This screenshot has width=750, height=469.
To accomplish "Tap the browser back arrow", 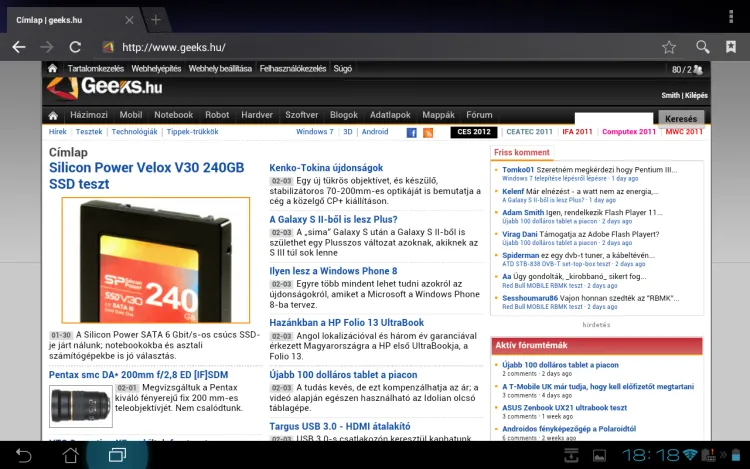I will 18,47.
